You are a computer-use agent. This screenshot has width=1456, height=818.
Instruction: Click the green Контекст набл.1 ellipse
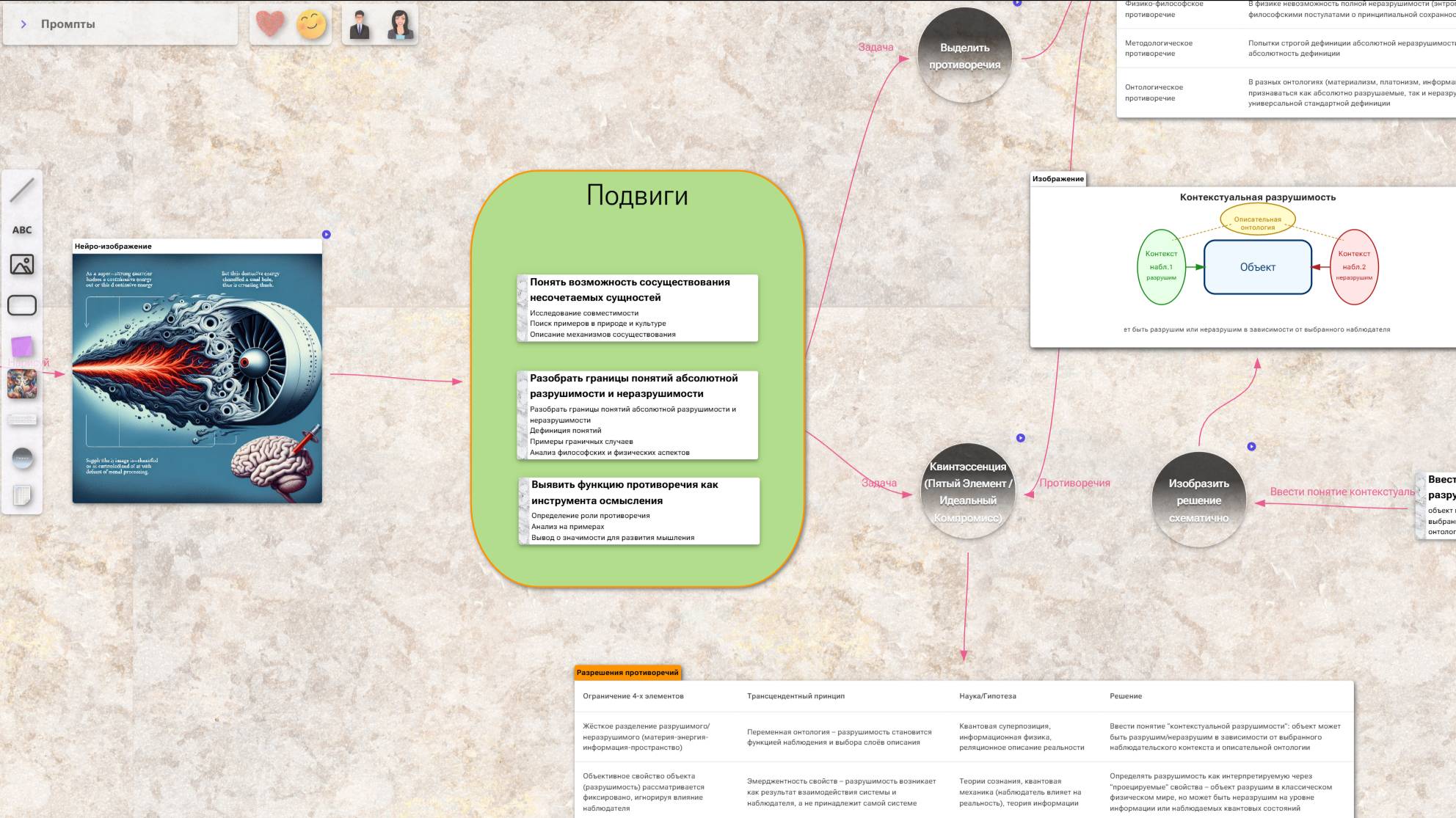(x=1161, y=267)
